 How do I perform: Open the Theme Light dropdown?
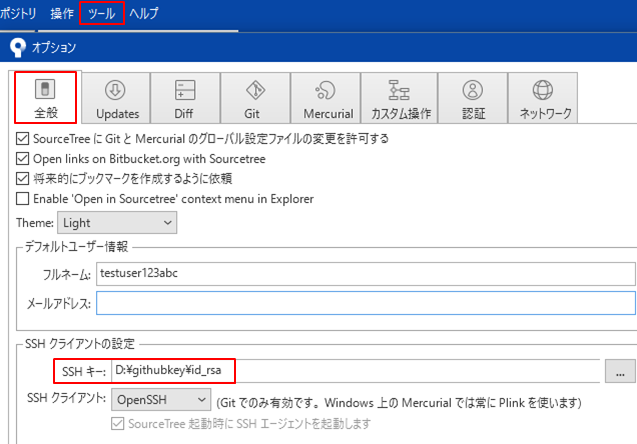[x=117, y=223]
